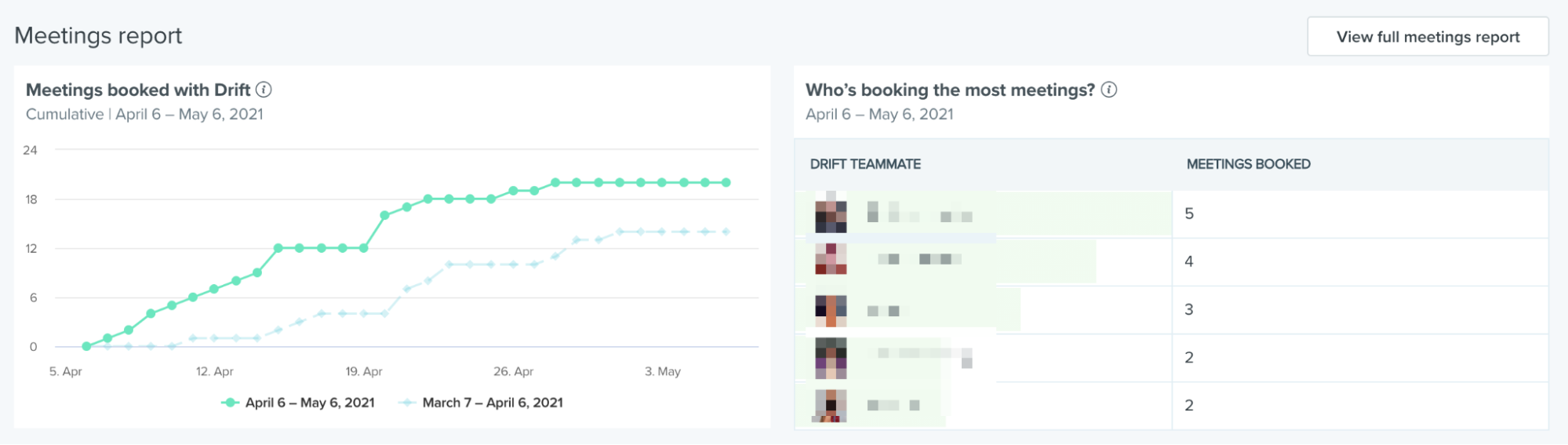Select avatar of teammate with 4 meetings
This screenshot has width=1568, height=445.
(831, 258)
